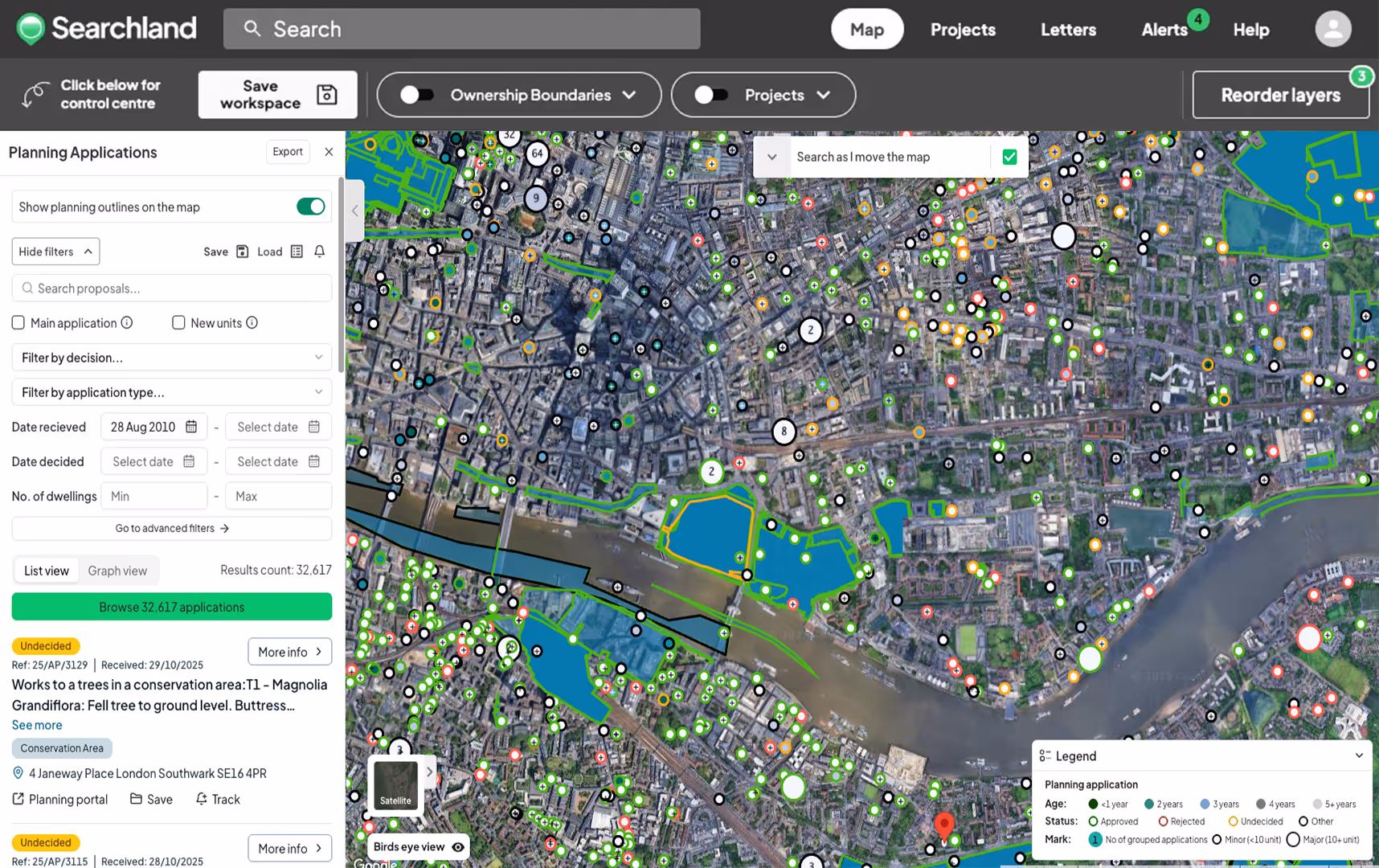
Task: Click the filter alert bell icon
Action: click(319, 251)
